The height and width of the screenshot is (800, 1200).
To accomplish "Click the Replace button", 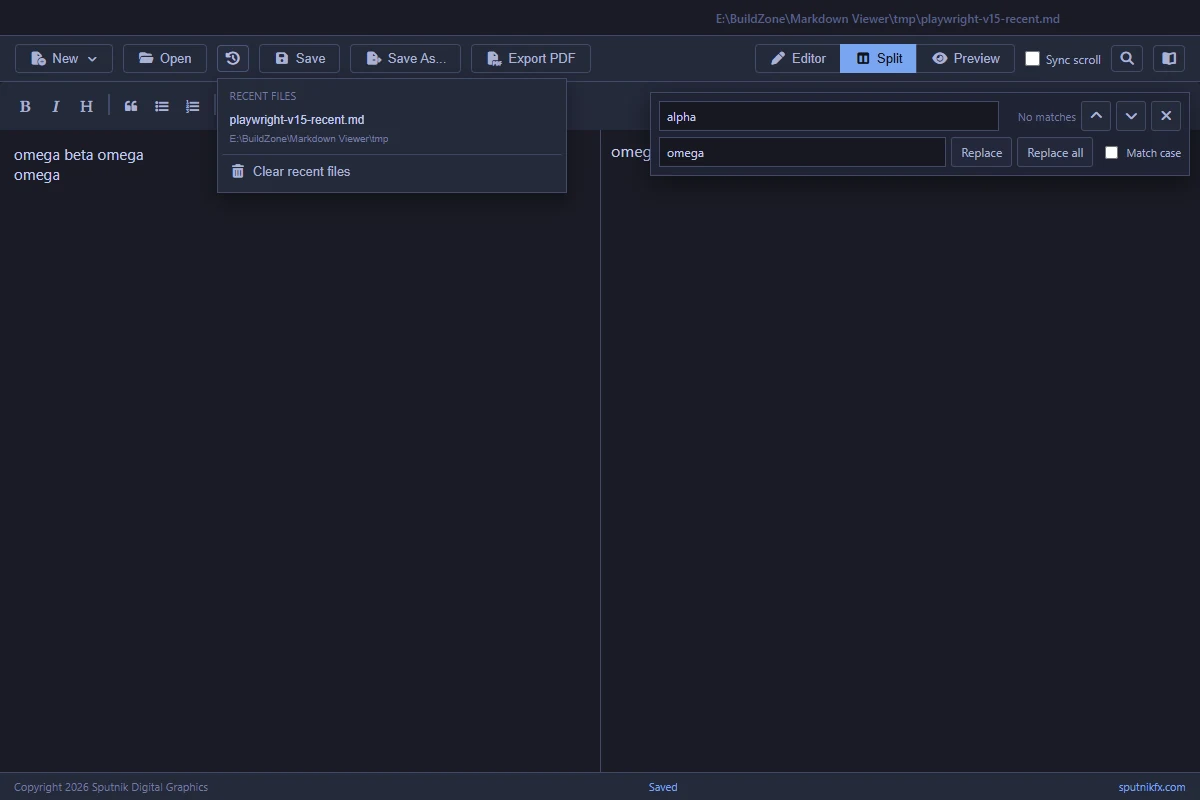I will [x=981, y=152].
